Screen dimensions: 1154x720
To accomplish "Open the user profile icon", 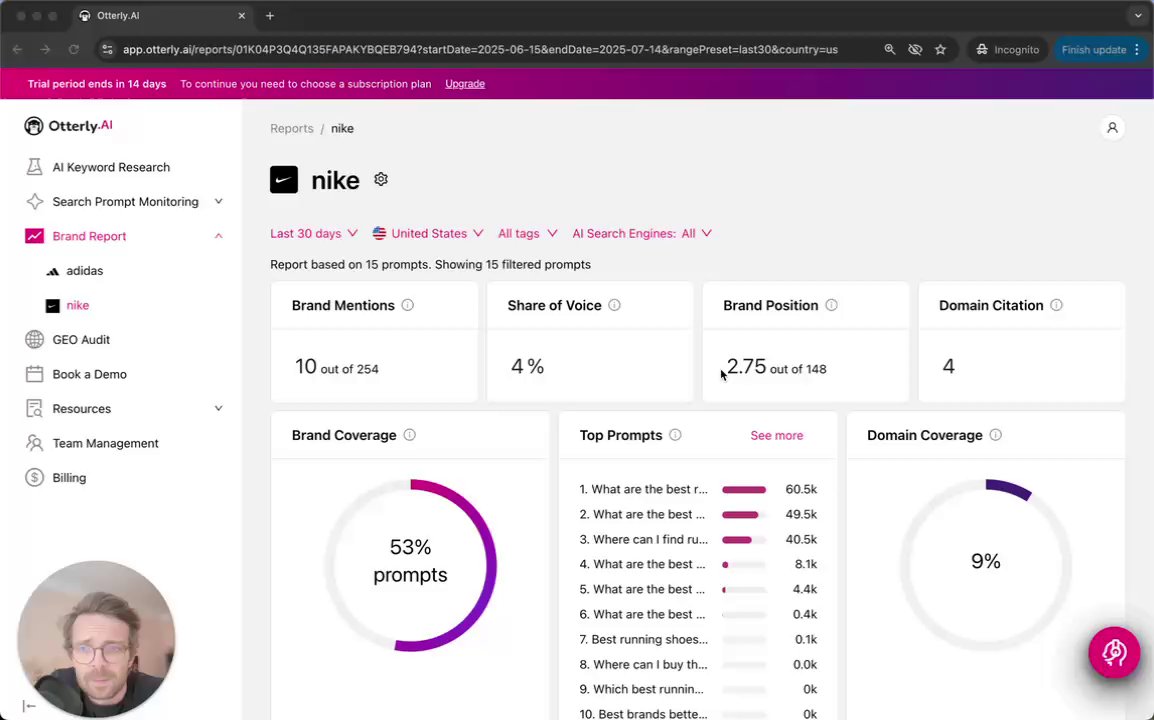I will 1112,128.
